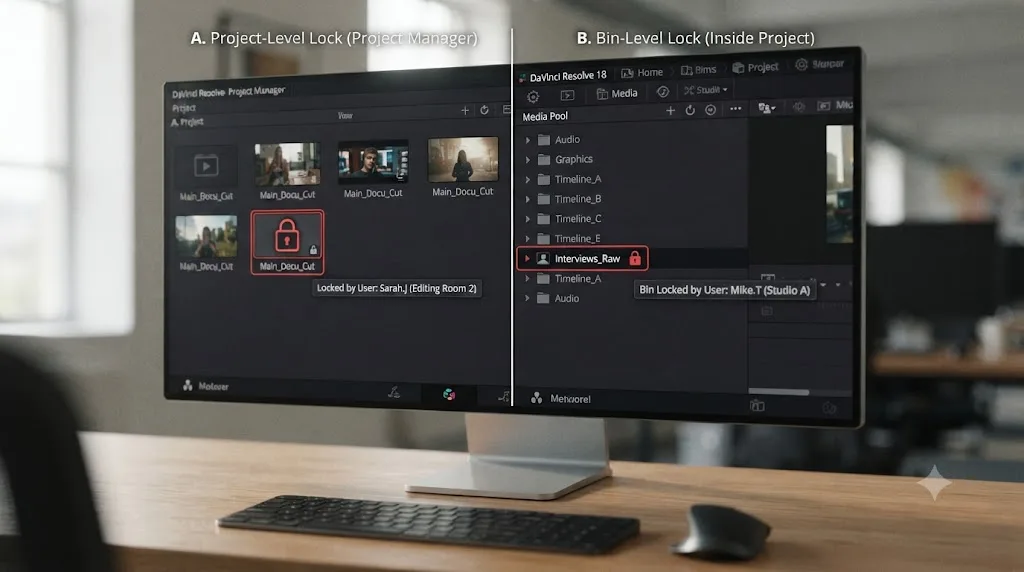This screenshot has width=1024, height=572.
Task: Click the plus icon in Project Manager header
Action: pos(465,110)
